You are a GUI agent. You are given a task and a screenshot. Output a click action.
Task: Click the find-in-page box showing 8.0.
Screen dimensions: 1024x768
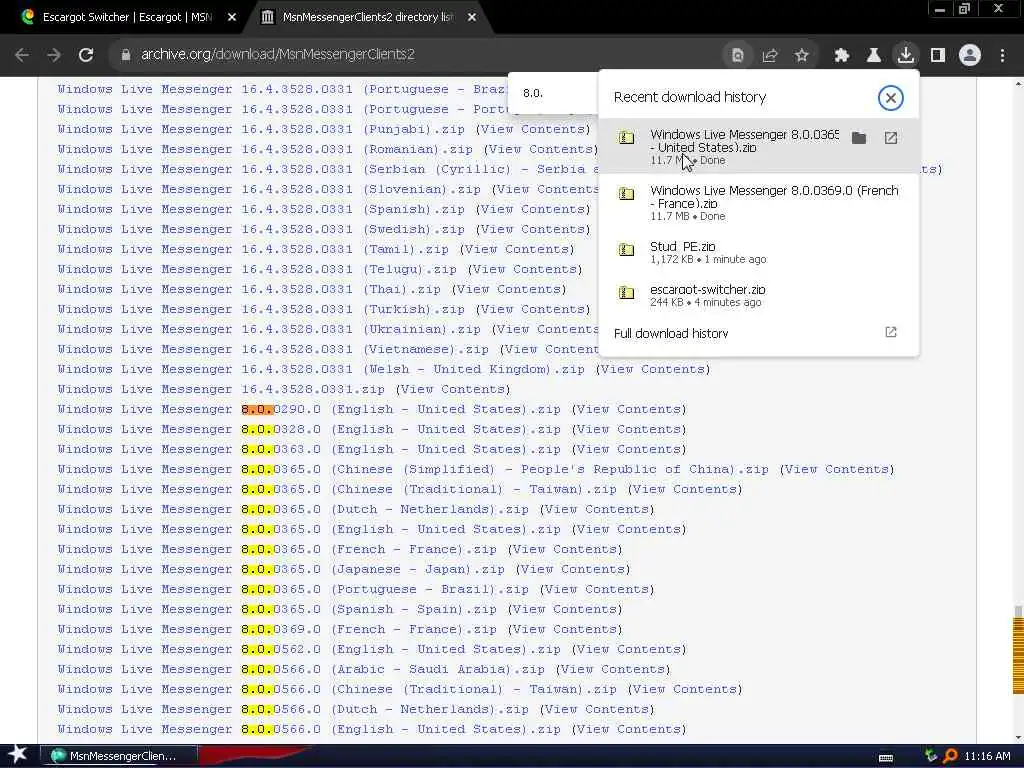pos(555,93)
